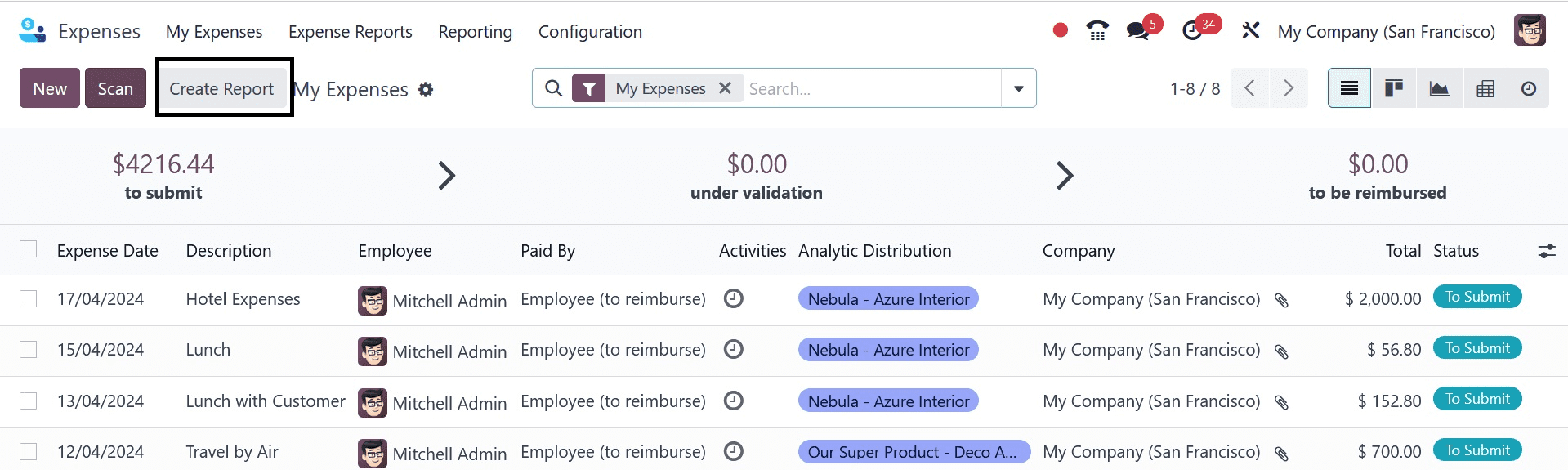This screenshot has height=470, width=1568.
Task: Open the user avatar menu
Action: [1530, 31]
